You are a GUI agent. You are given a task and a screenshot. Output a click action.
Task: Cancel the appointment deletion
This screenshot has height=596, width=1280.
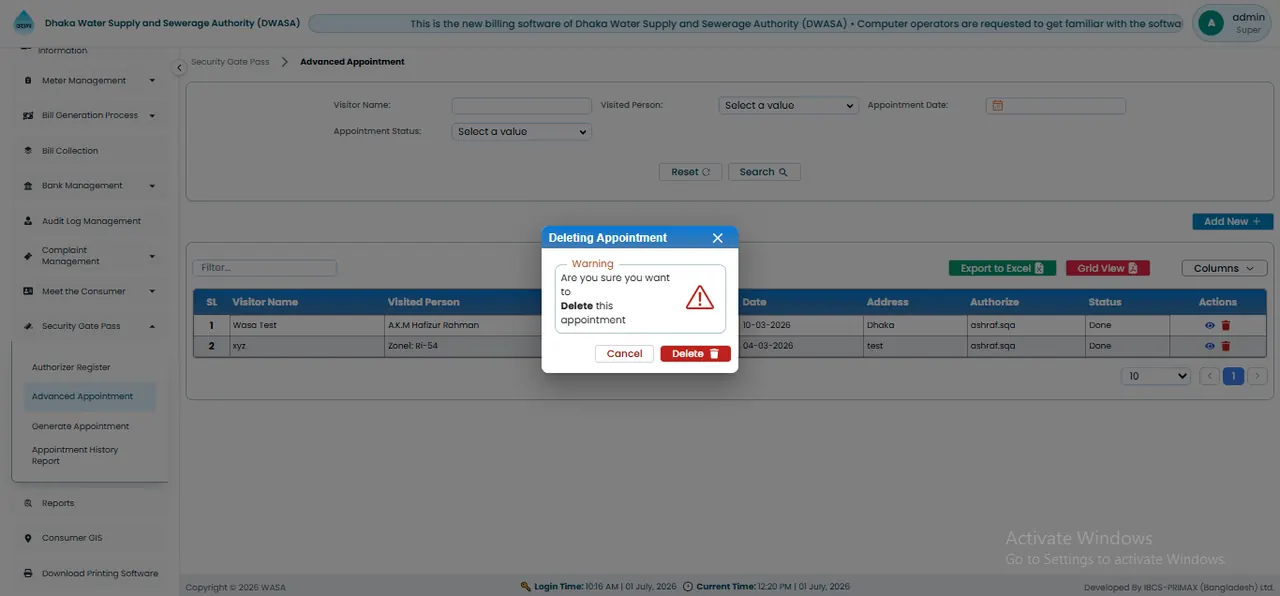coord(624,354)
